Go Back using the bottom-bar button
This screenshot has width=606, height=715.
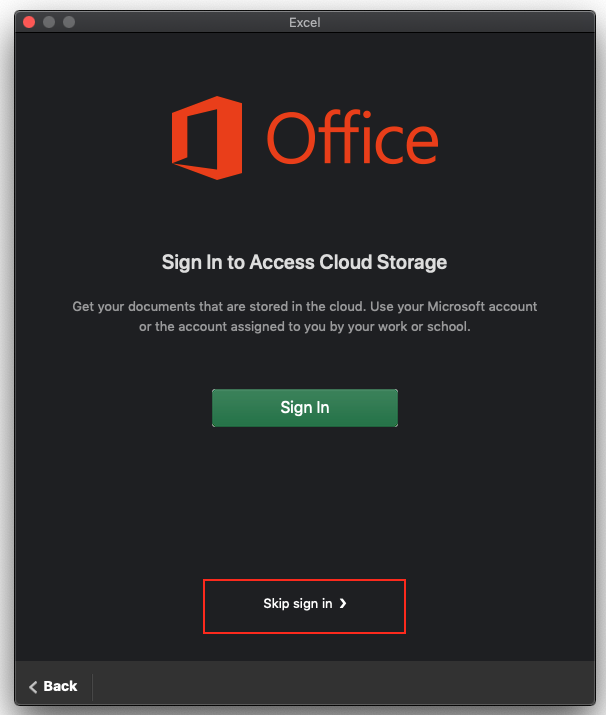[x=53, y=686]
